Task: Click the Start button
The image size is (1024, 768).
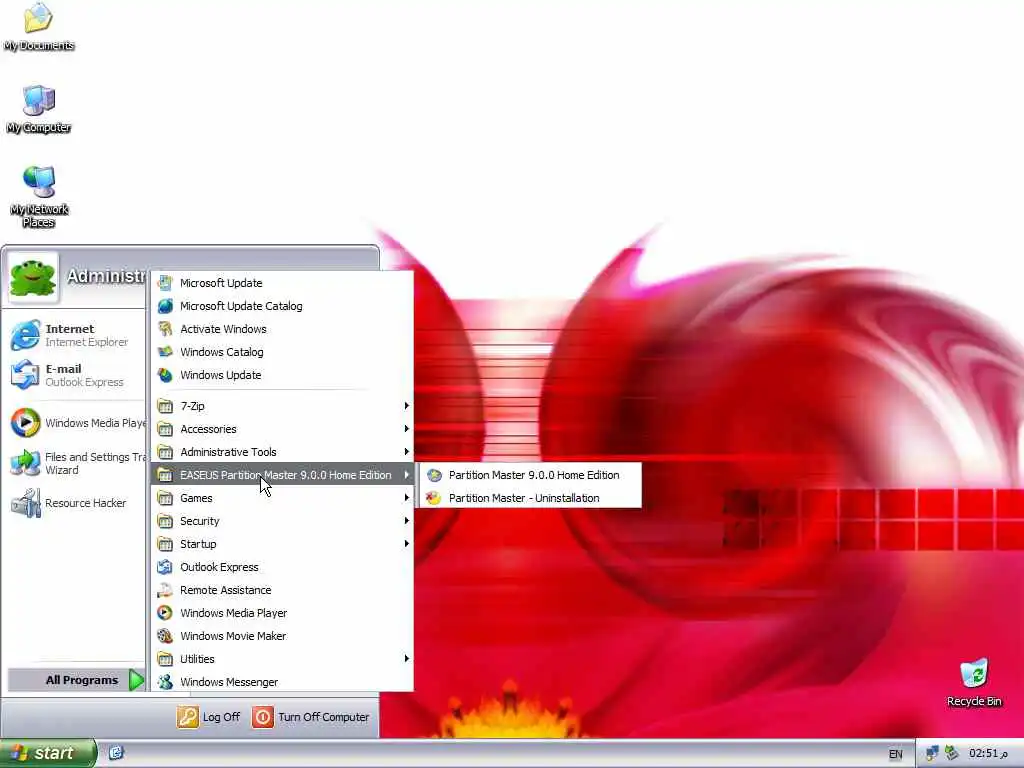Action: [48, 753]
